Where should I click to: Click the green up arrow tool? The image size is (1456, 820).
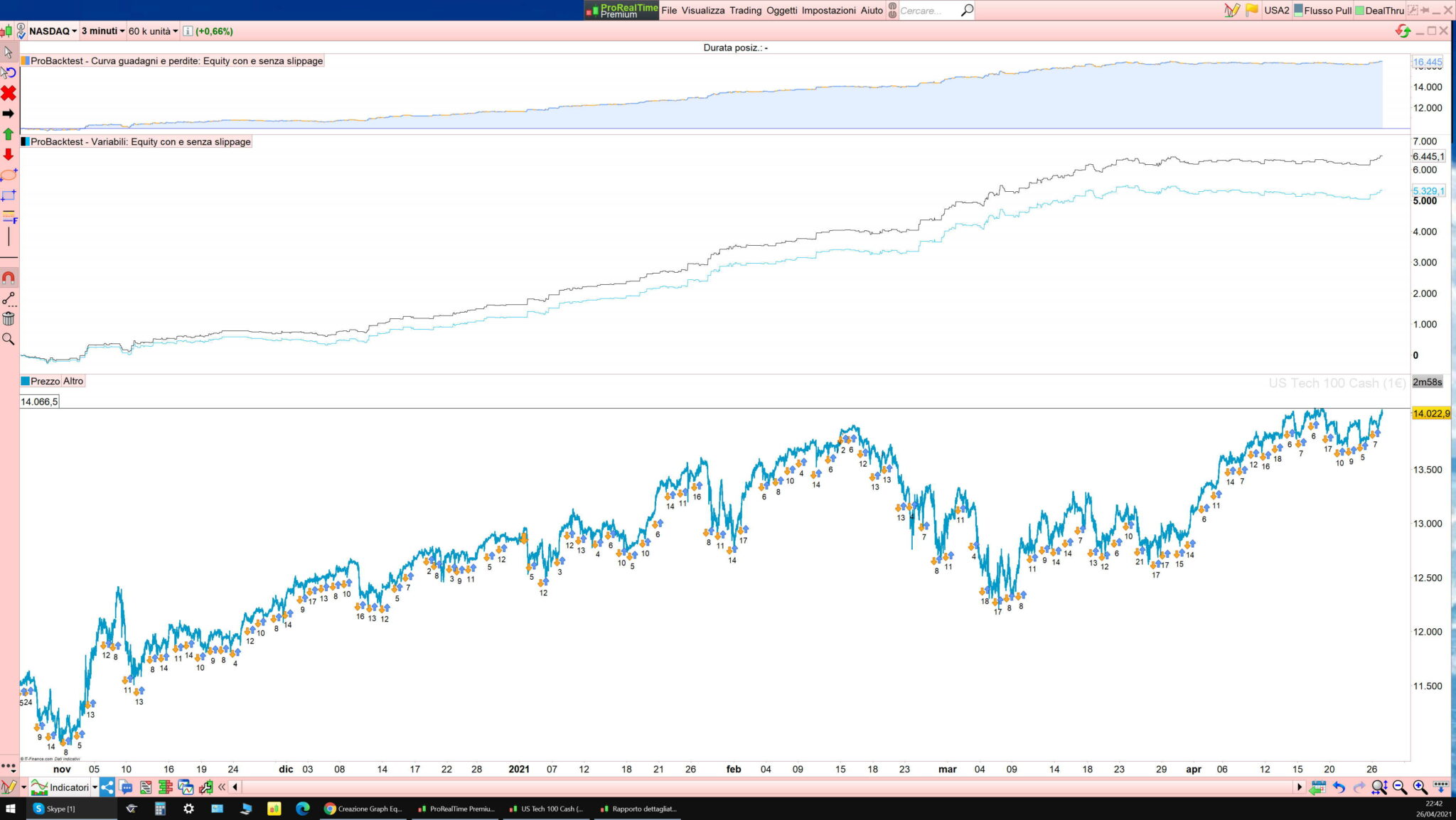point(9,134)
